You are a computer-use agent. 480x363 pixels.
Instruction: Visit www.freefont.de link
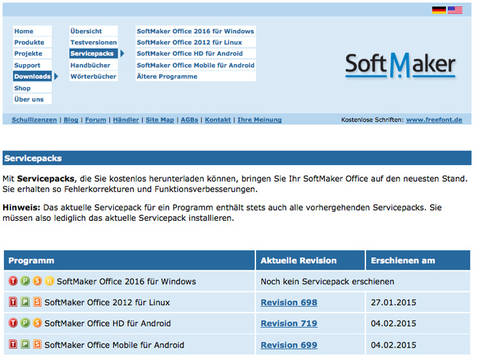pyautogui.click(x=434, y=120)
